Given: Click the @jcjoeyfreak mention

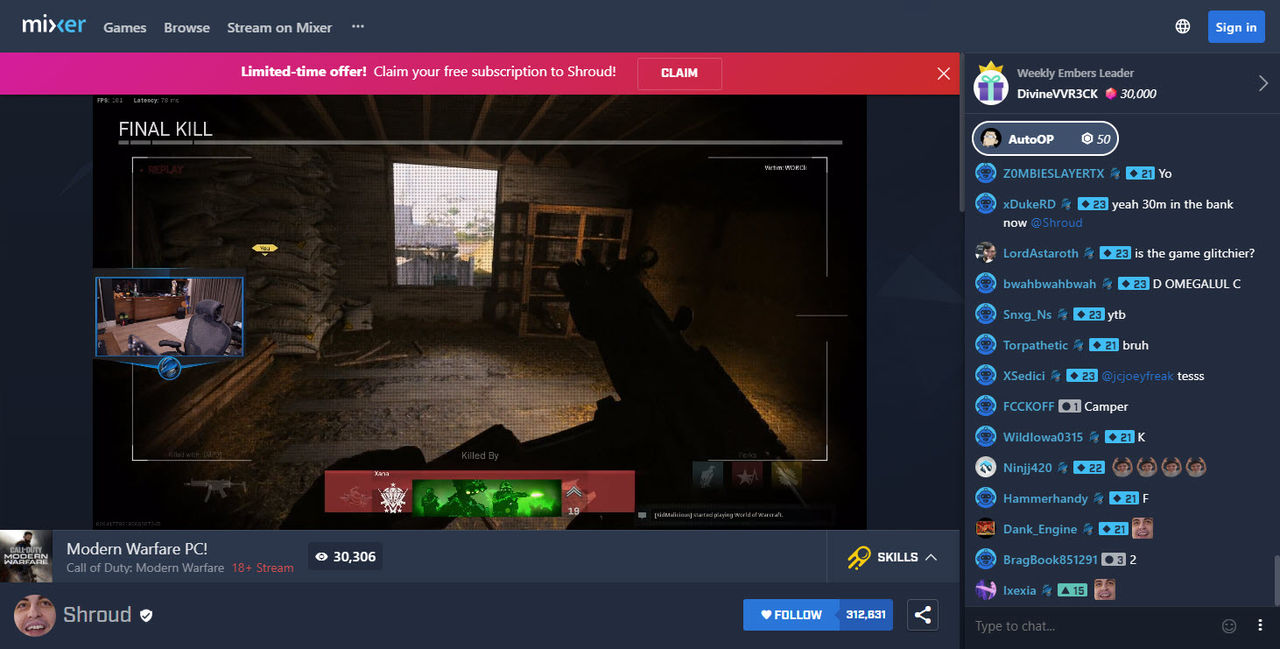Looking at the screenshot, I should coord(1137,376).
